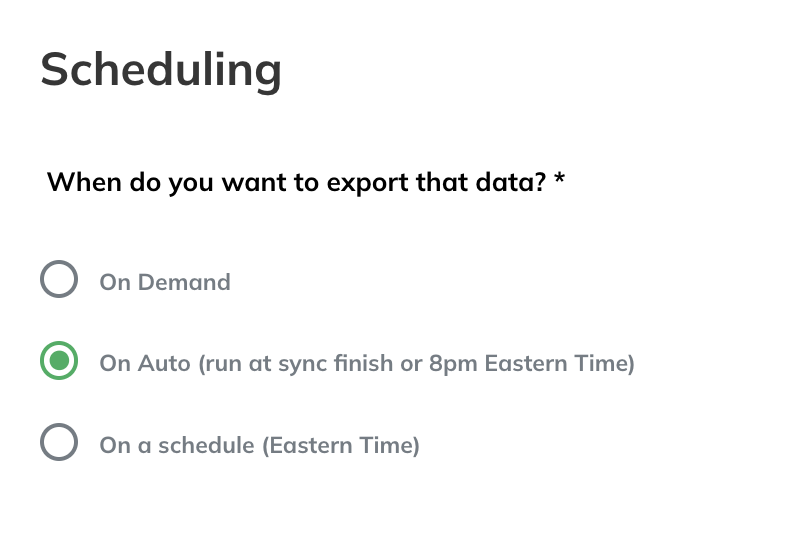The width and height of the screenshot is (796, 534).
Task: Switch export timing to On Demand
Action: click(x=59, y=279)
